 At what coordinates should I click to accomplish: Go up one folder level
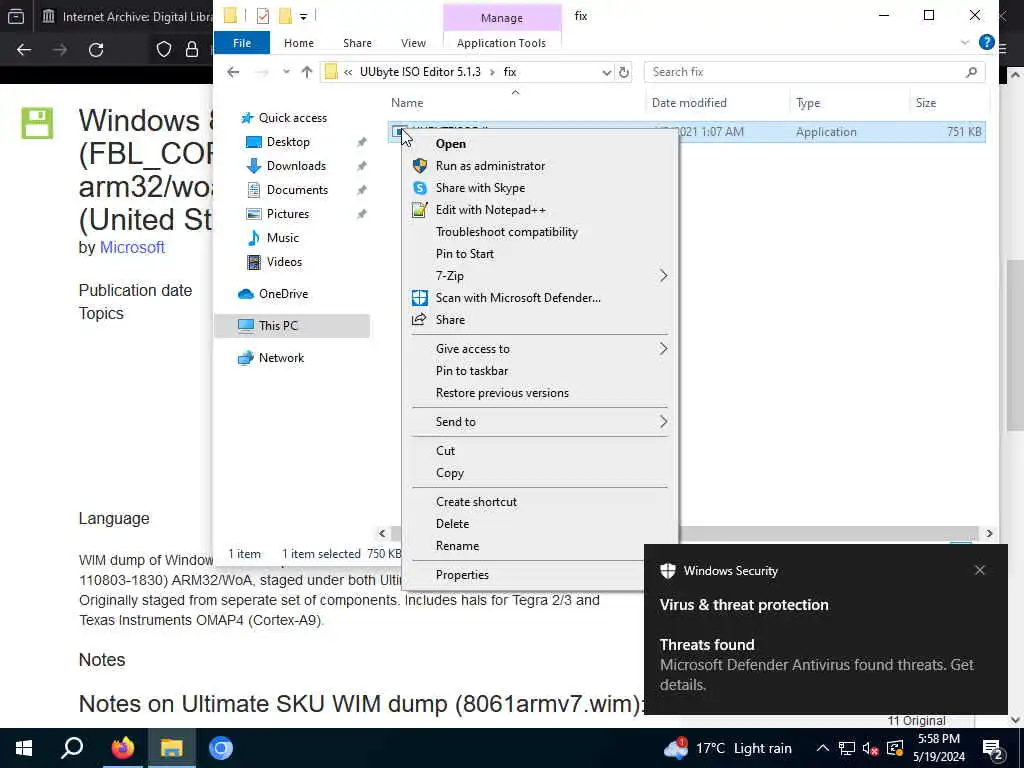click(306, 72)
